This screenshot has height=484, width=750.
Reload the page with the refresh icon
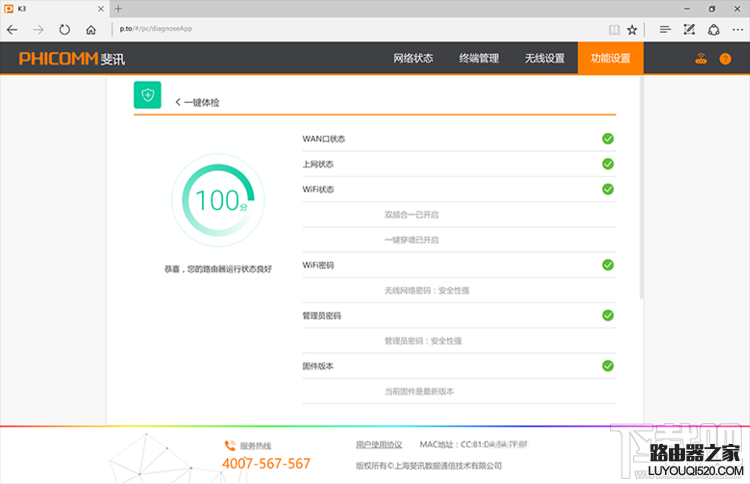coord(64,30)
